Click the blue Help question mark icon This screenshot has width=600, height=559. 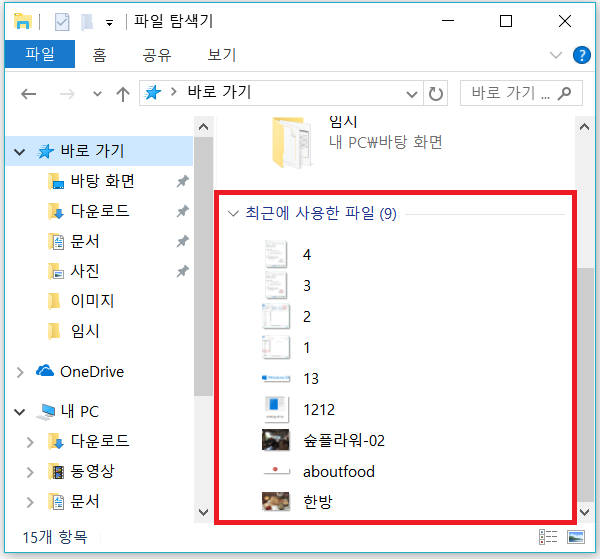[x=582, y=55]
